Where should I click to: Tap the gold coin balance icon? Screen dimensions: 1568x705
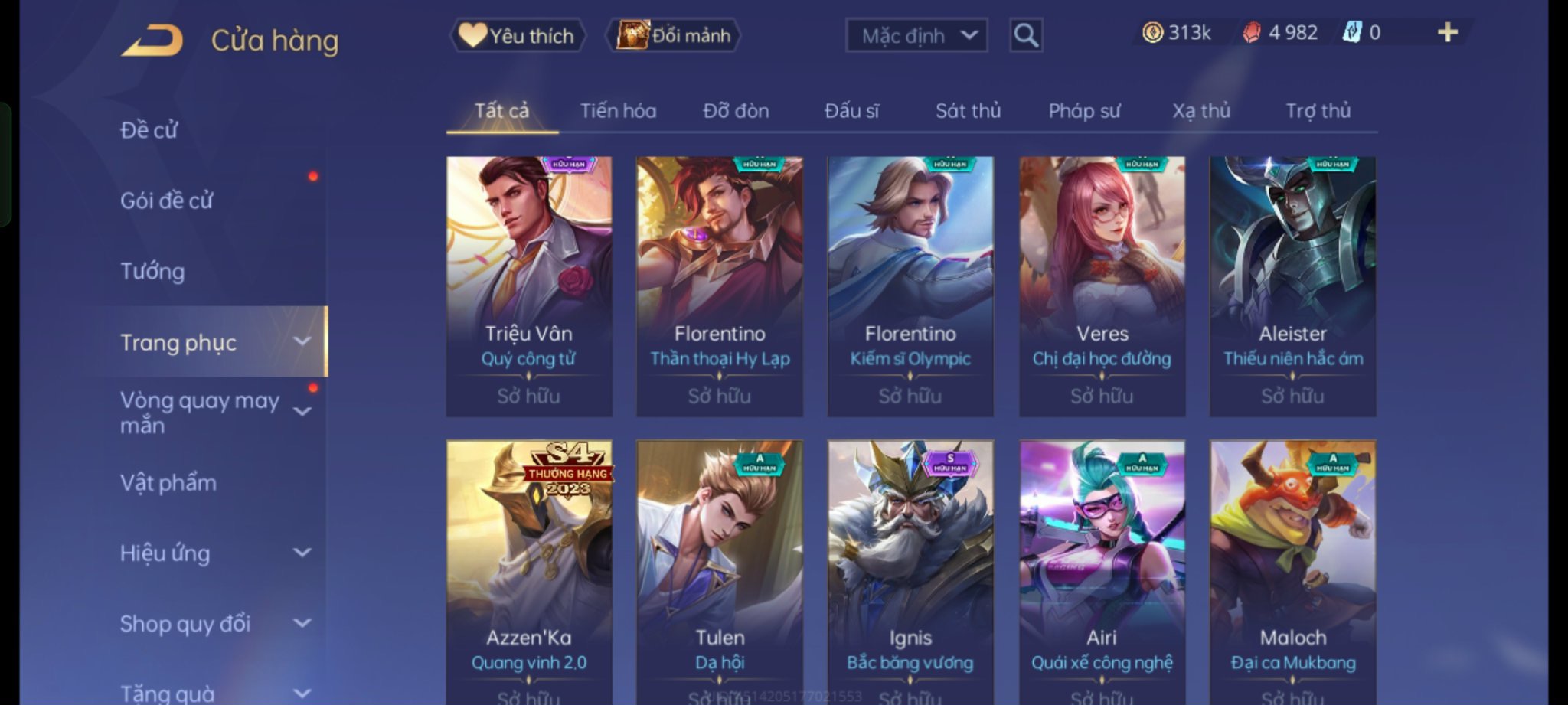click(1152, 32)
